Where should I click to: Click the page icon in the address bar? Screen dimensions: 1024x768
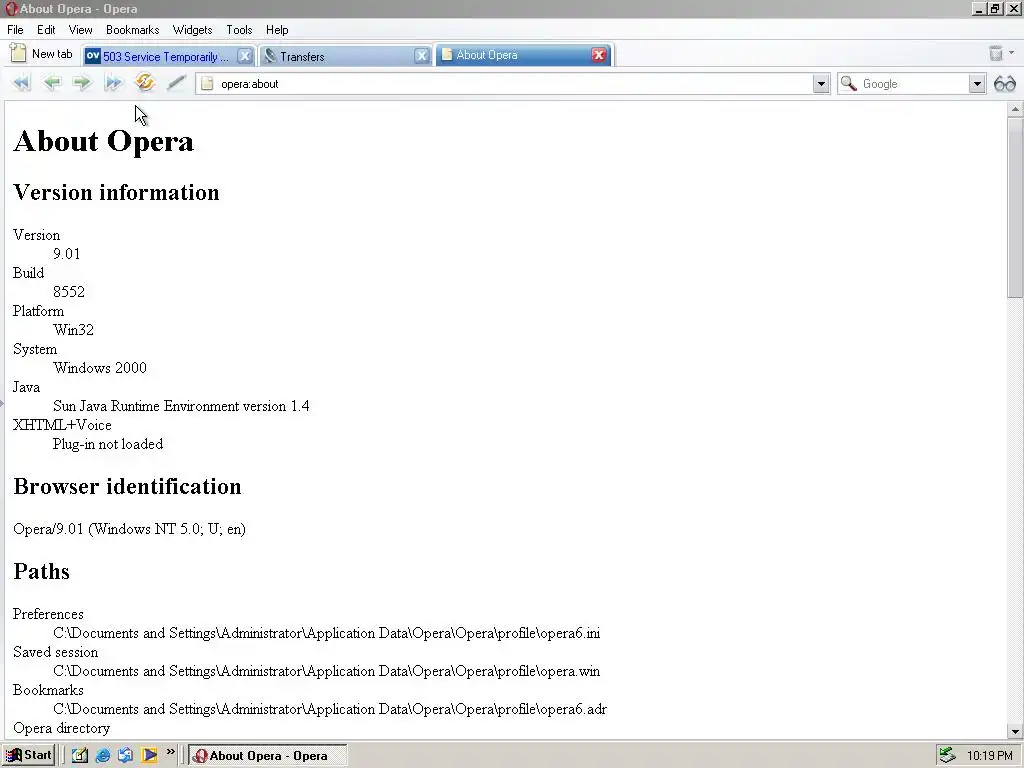click(207, 84)
